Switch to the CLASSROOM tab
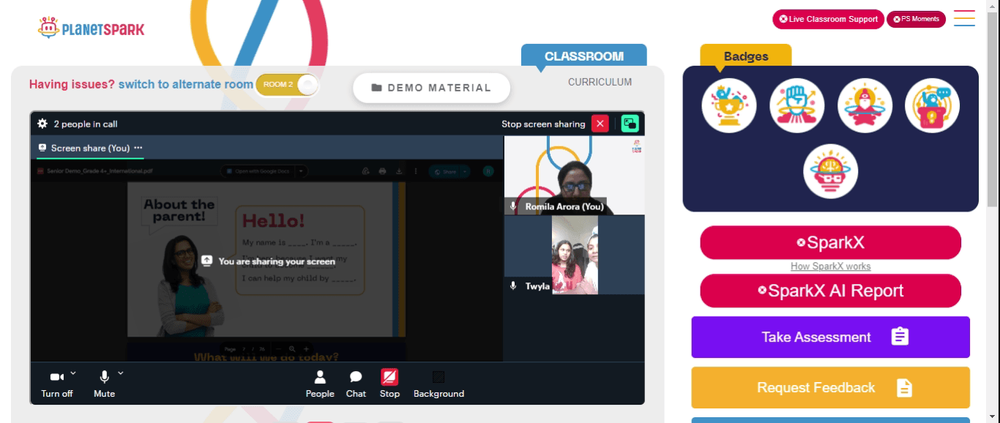Viewport: 1000px width, 423px height. (x=584, y=56)
